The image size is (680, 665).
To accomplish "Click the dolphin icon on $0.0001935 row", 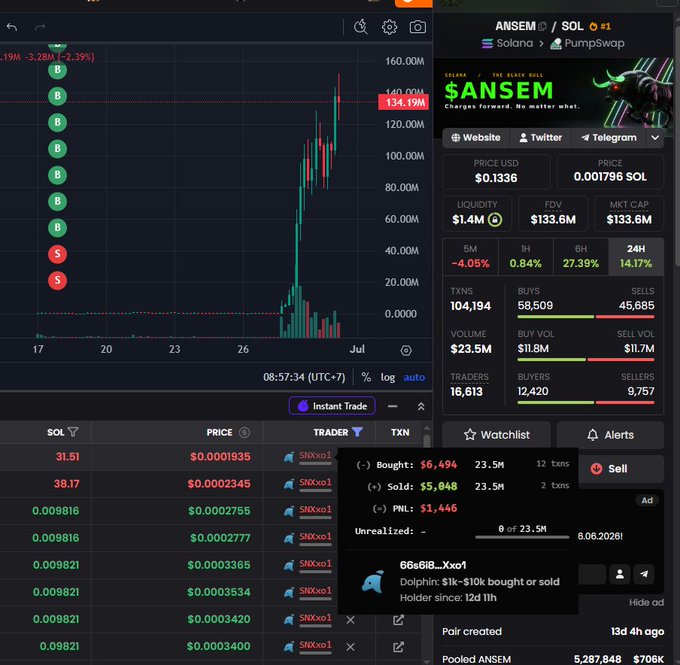I will [289, 457].
